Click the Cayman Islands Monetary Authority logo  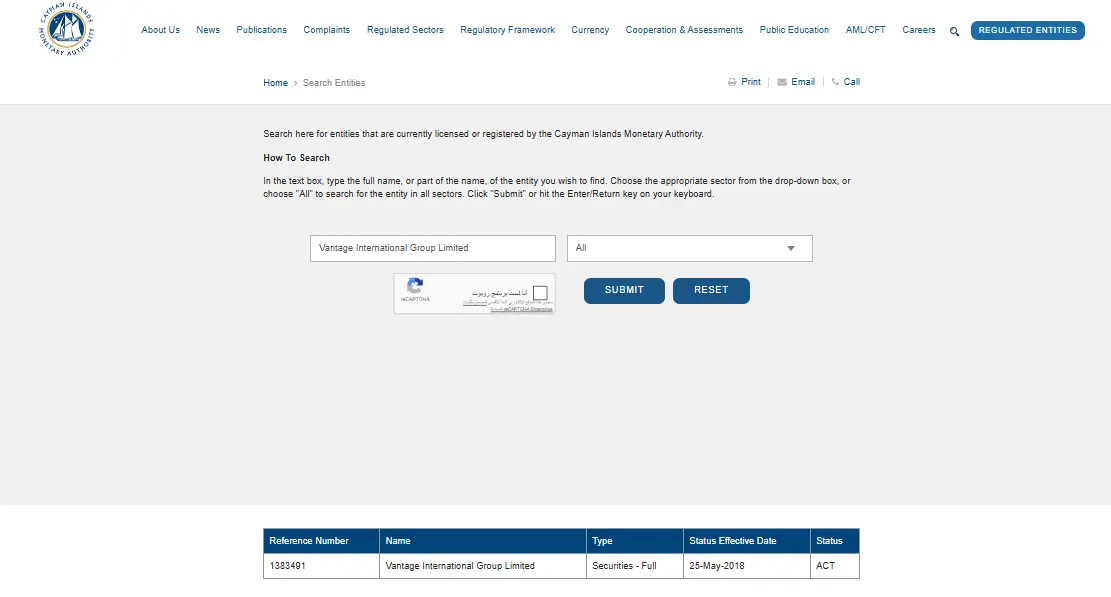pyautogui.click(x=67, y=29)
